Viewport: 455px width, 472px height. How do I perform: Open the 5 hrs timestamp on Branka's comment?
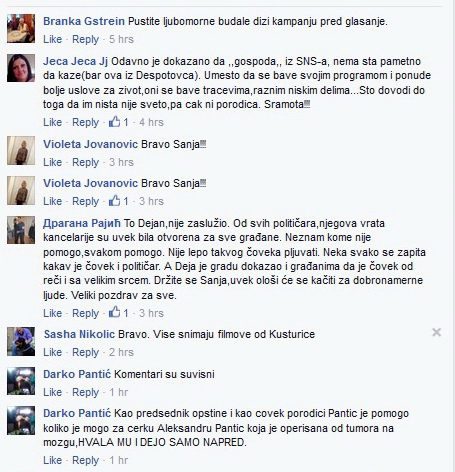pyautogui.click(x=121, y=39)
